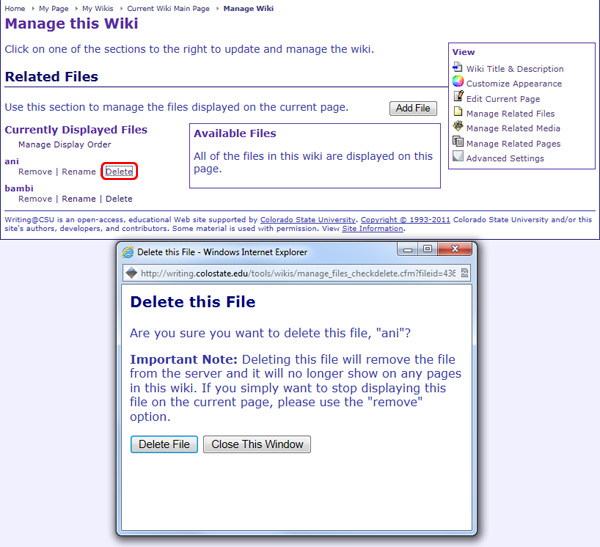Open My Wikis in the breadcrumb
600x547 pixels.
tap(99, 8)
